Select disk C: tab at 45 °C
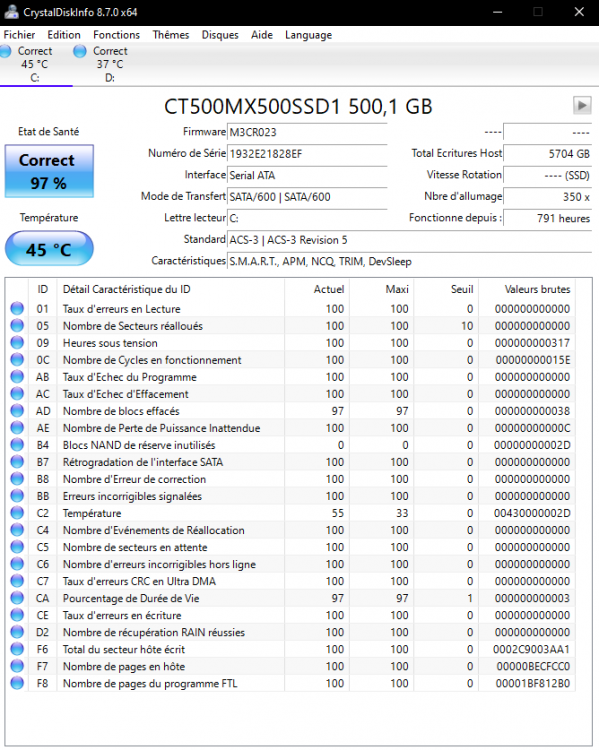This screenshot has height=750, width=599. [x=34, y=64]
